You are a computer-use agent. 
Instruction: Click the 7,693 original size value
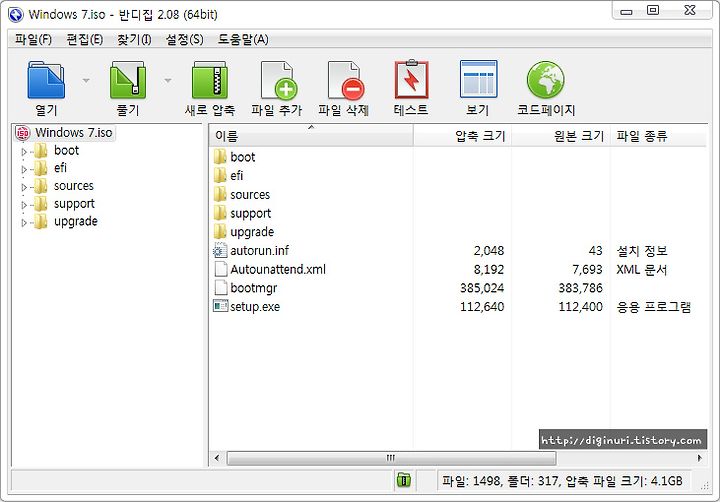pyautogui.click(x=587, y=269)
